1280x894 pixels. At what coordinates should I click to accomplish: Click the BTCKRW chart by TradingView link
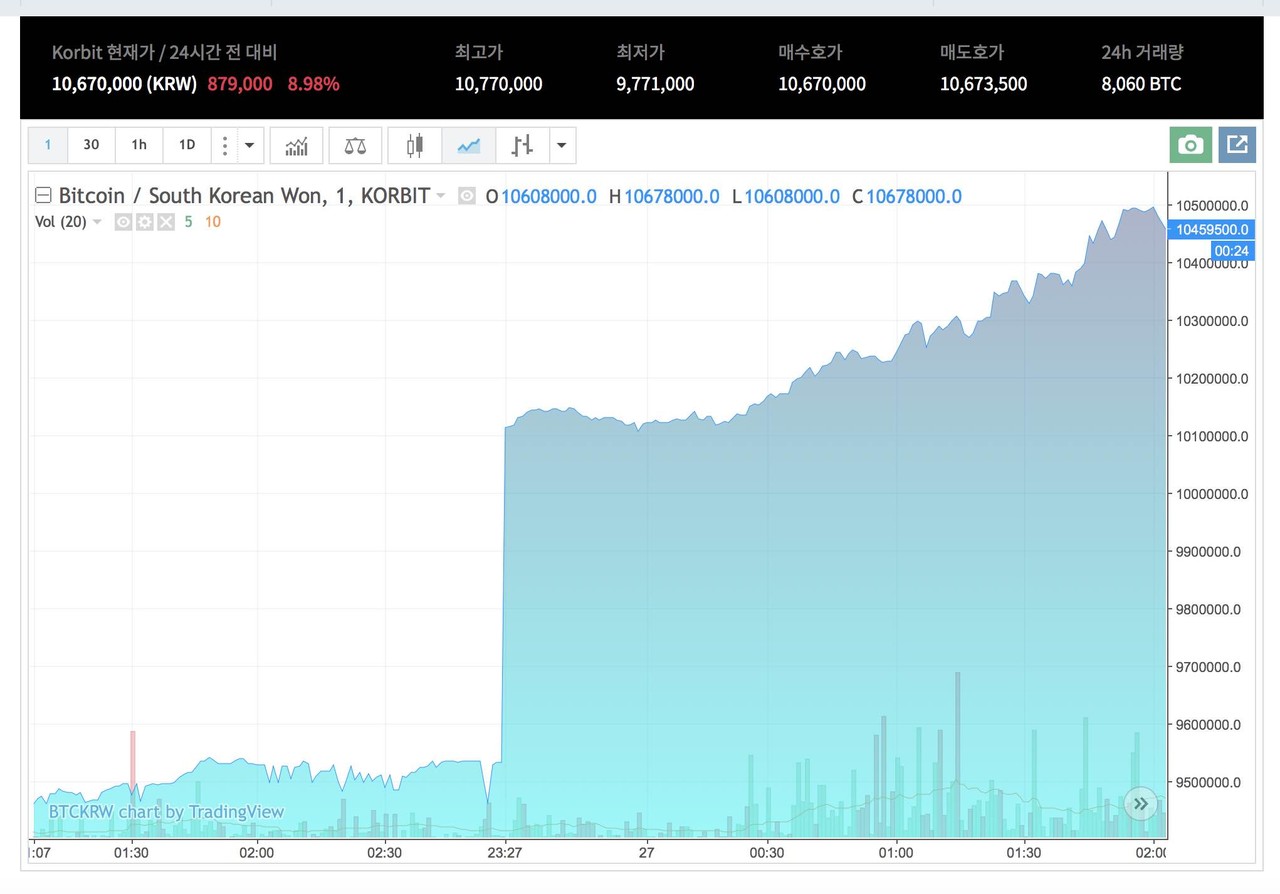coord(166,812)
